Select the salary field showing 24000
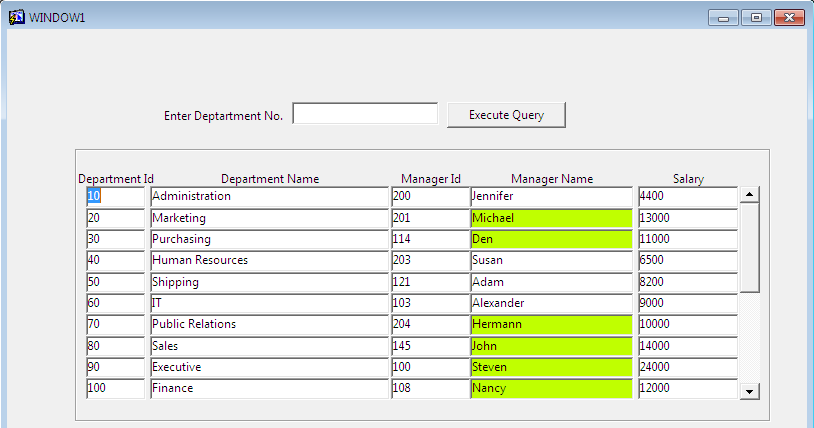This screenshot has width=814, height=428. point(687,367)
